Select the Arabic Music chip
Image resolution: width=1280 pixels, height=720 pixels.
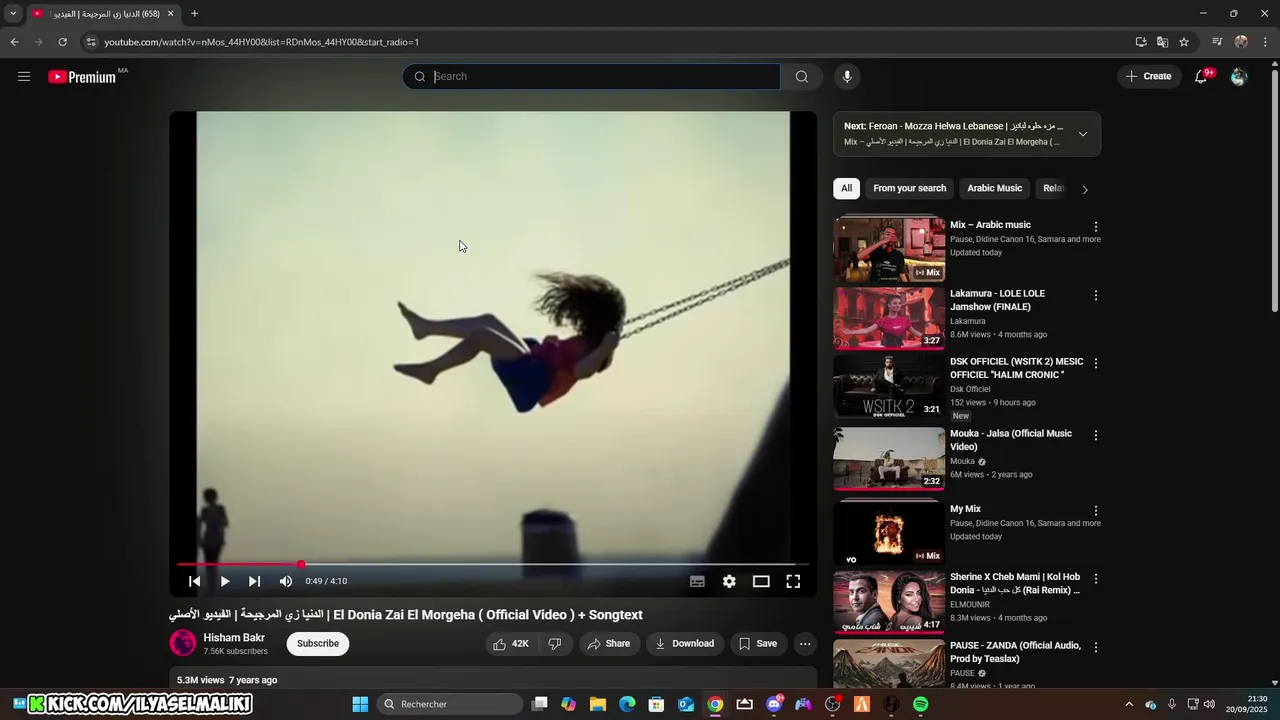pos(995,188)
